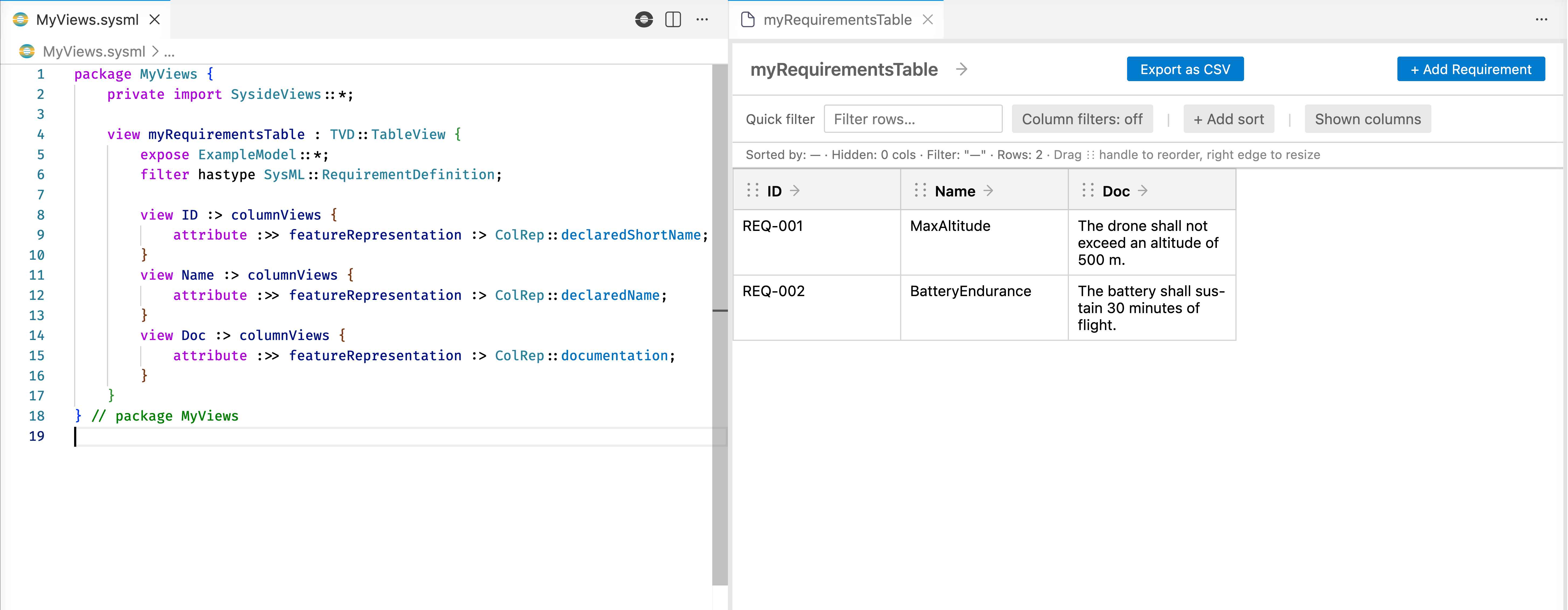Click 'TableView' in the view declaration

(x=408, y=134)
